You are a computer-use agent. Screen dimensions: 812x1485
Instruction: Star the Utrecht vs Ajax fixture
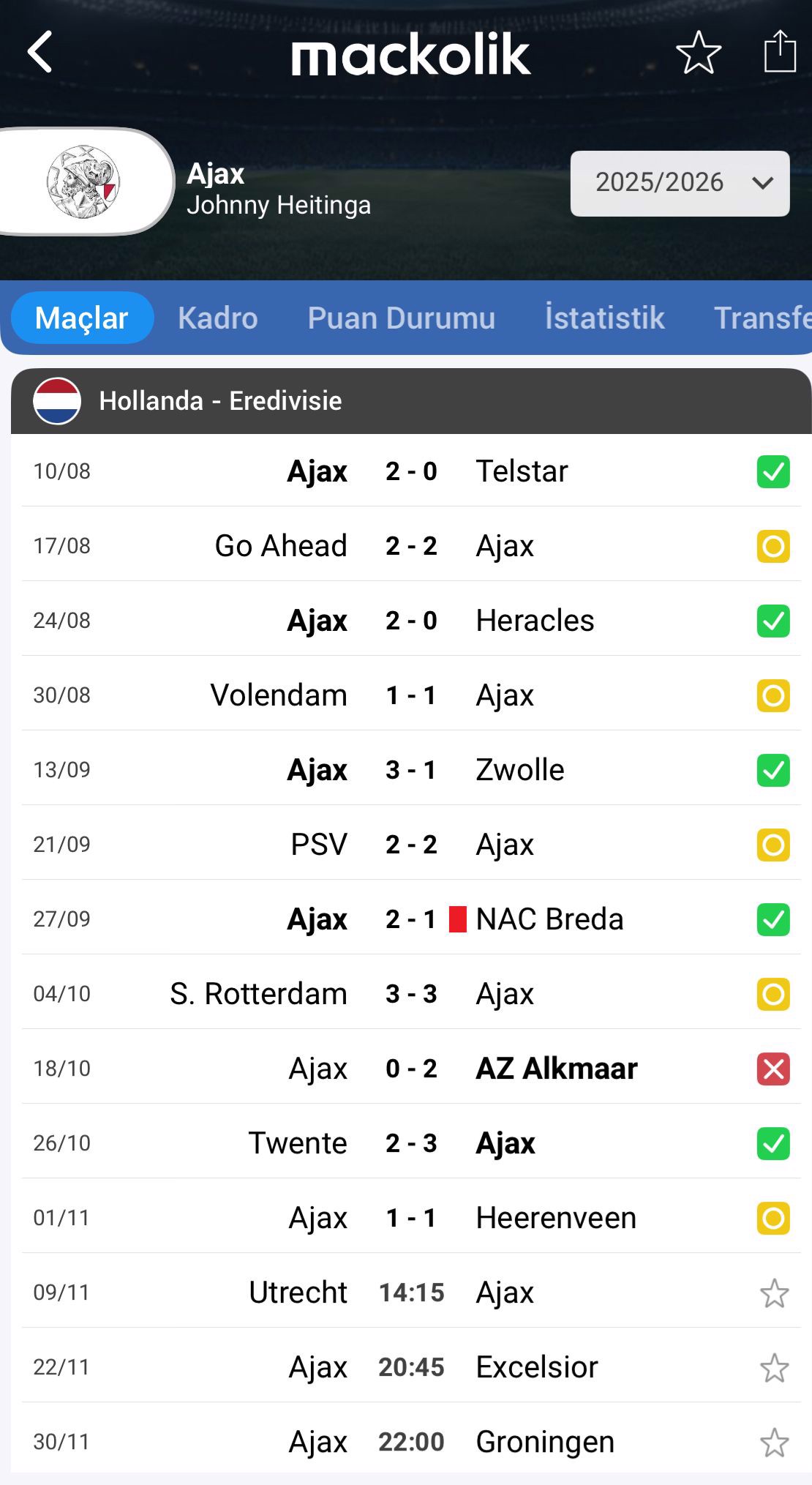pyautogui.click(x=774, y=1293)
